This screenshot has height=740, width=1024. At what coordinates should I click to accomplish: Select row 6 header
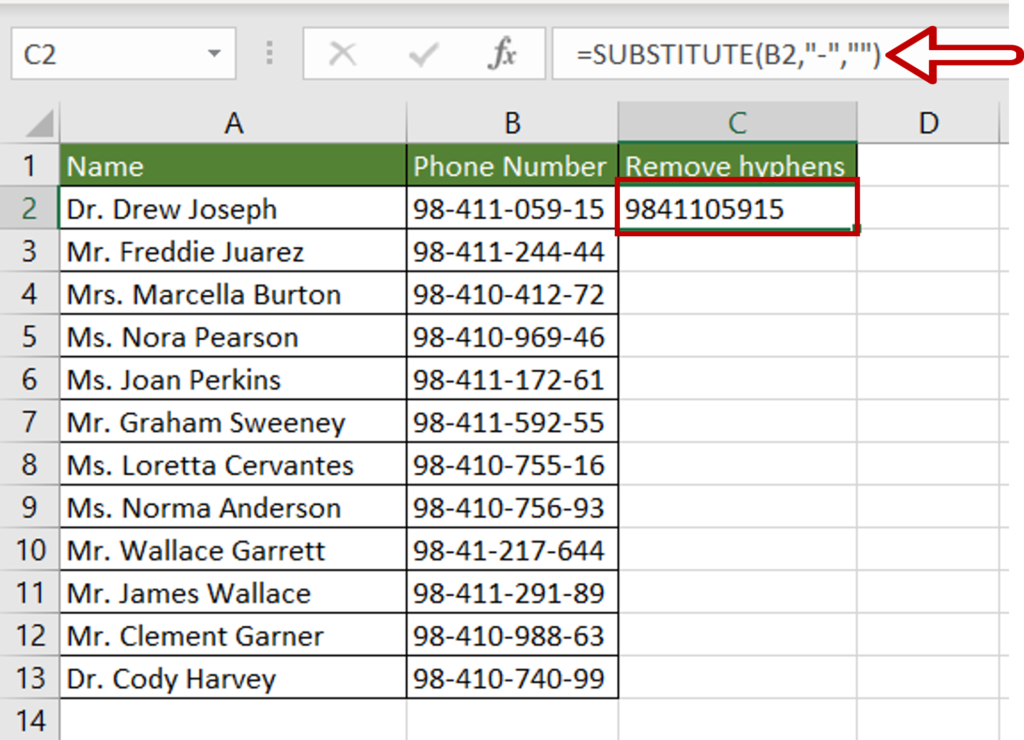pyautogui.click(x=29, y=379)
